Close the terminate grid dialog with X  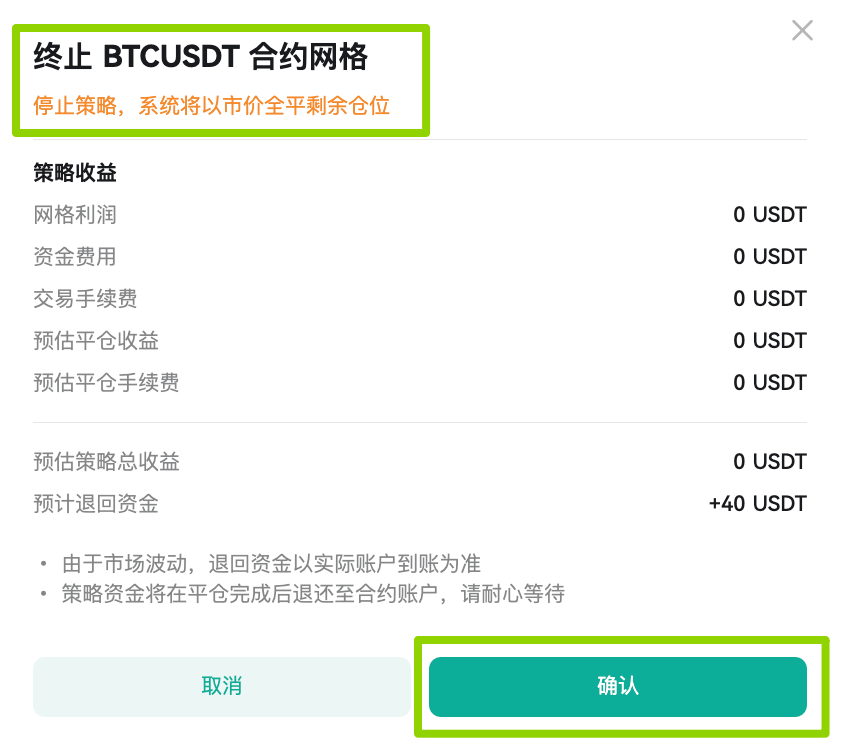click(802, 31)
